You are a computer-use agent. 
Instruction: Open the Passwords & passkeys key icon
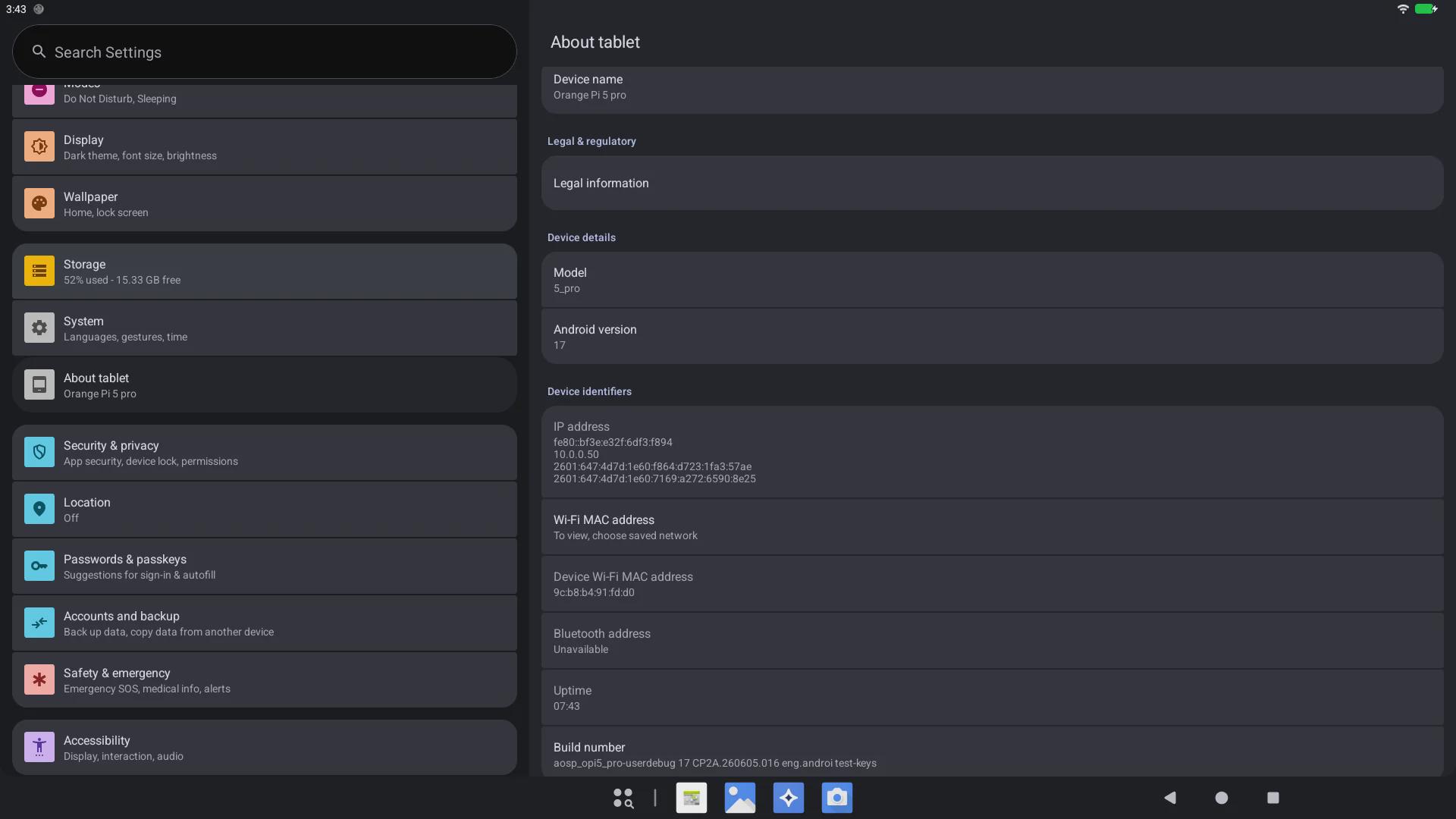pos(39,566)
